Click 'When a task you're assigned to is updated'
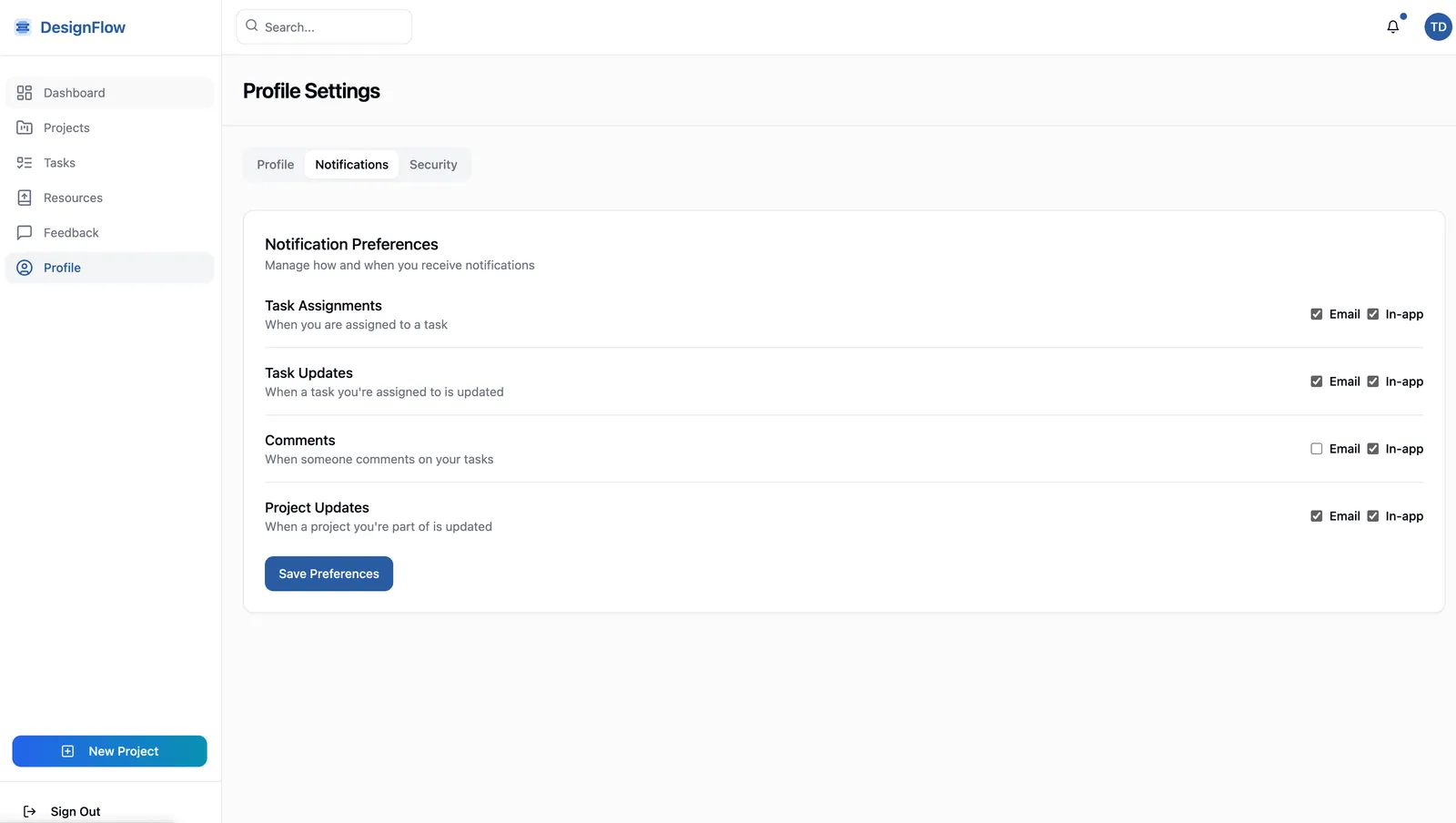 [x=384, y=392]
